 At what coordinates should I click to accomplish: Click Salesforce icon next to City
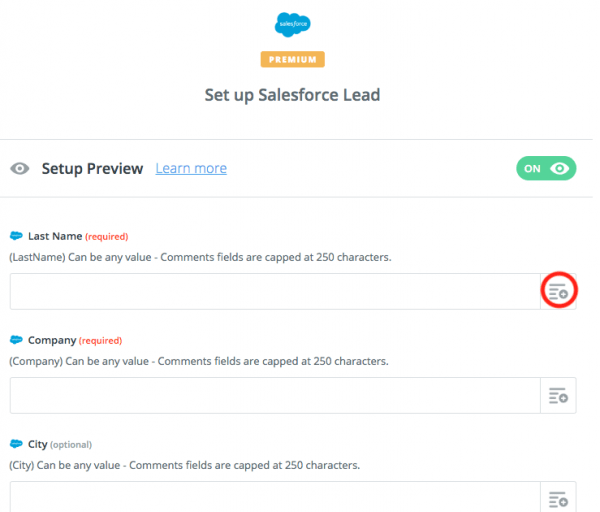(x=16, y=444)
